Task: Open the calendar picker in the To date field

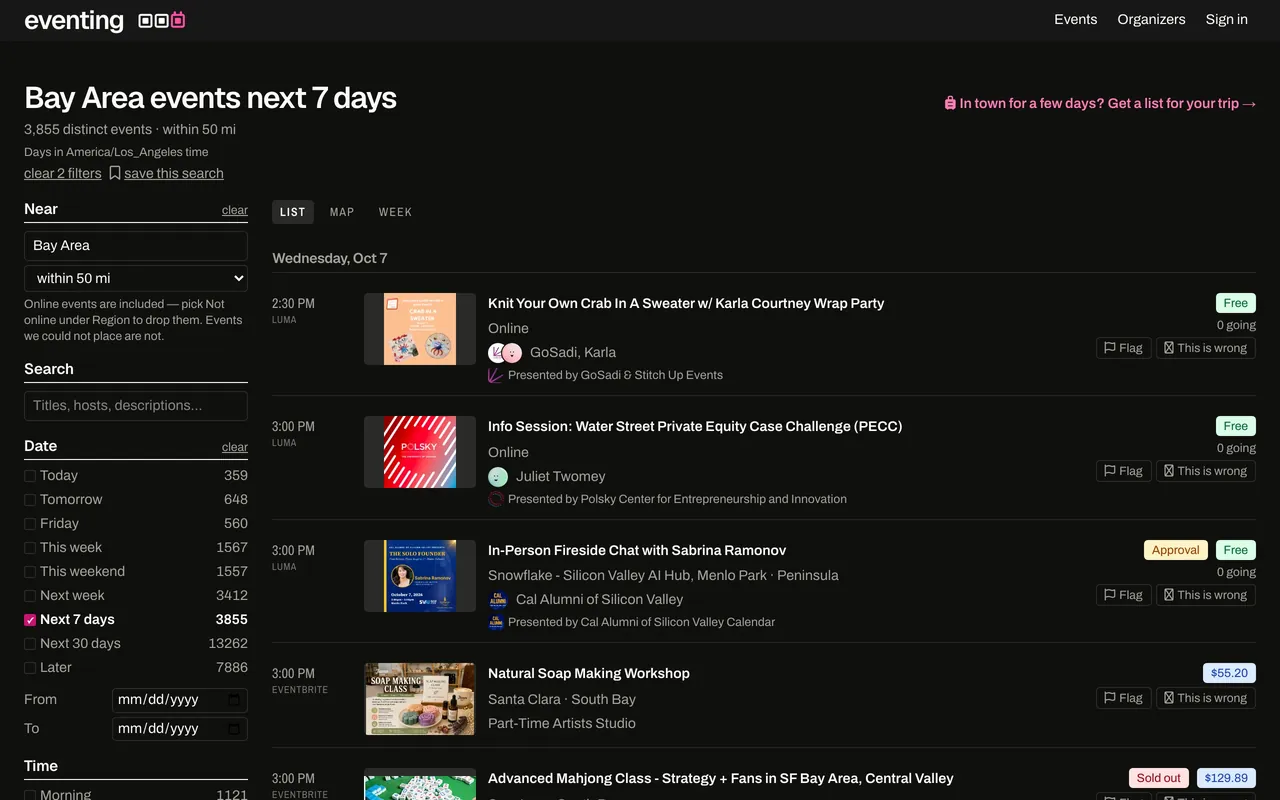Action: click(234, 729)
